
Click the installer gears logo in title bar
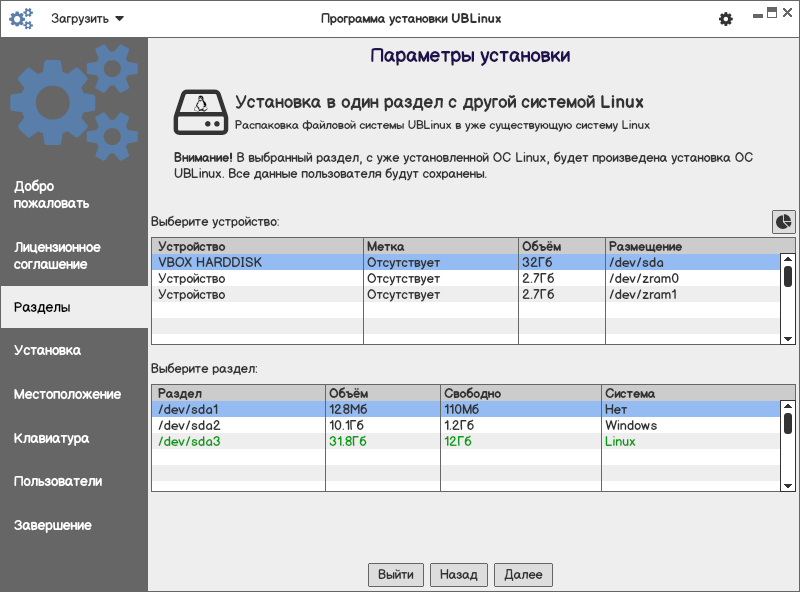click(x=21, y=19)
